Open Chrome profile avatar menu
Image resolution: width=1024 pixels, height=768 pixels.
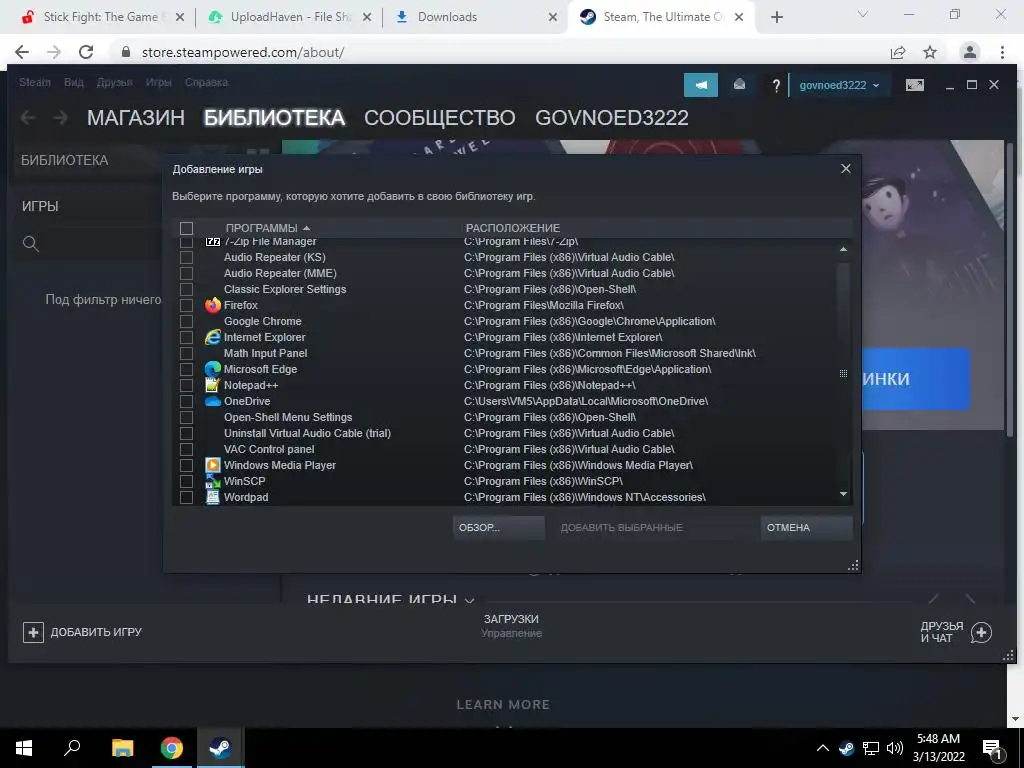point(970,52)
